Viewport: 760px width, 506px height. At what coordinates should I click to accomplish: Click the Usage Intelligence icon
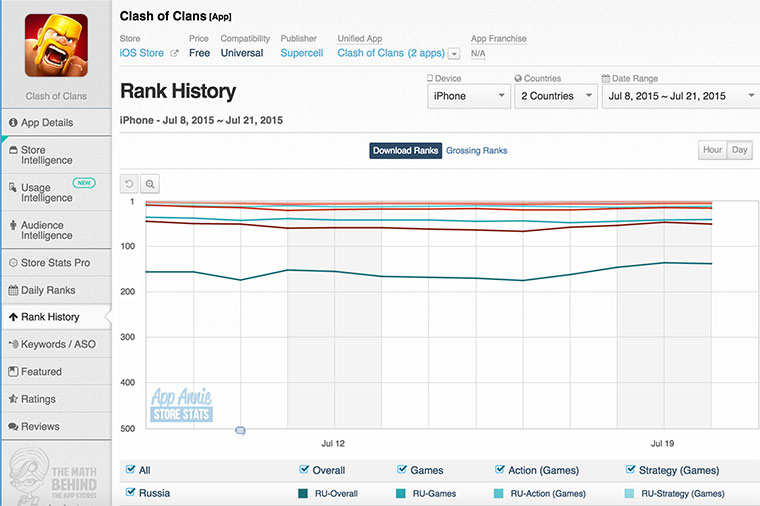pyautogui.click(x=13, y=187)
